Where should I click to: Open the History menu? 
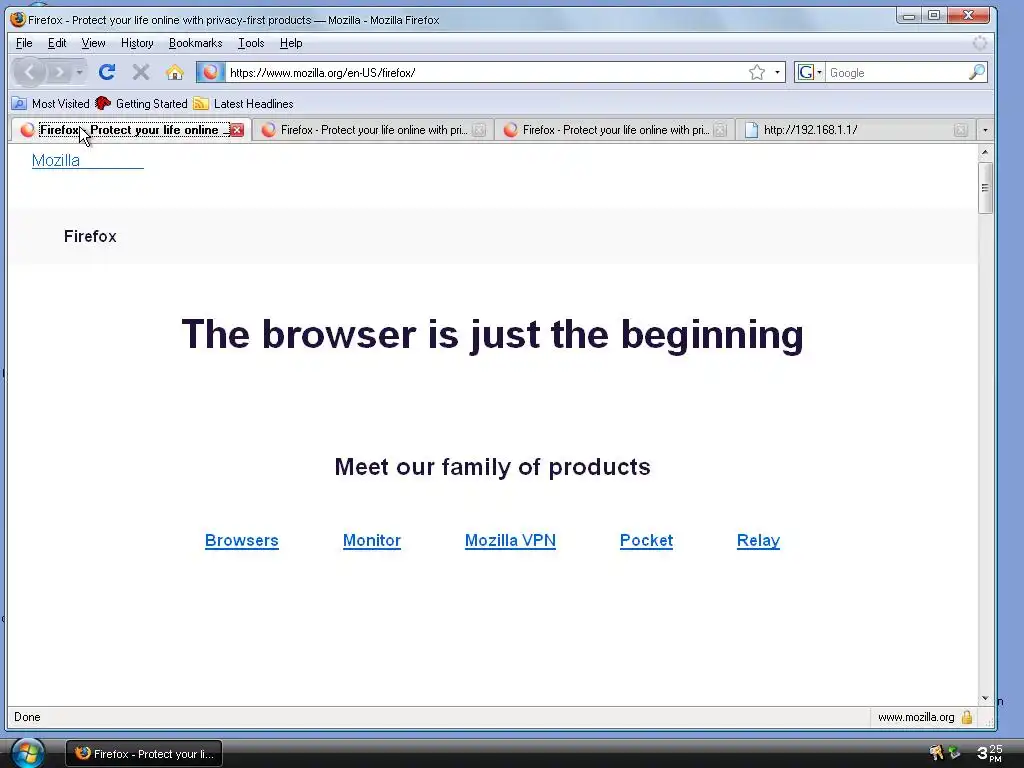coord(137,43)
